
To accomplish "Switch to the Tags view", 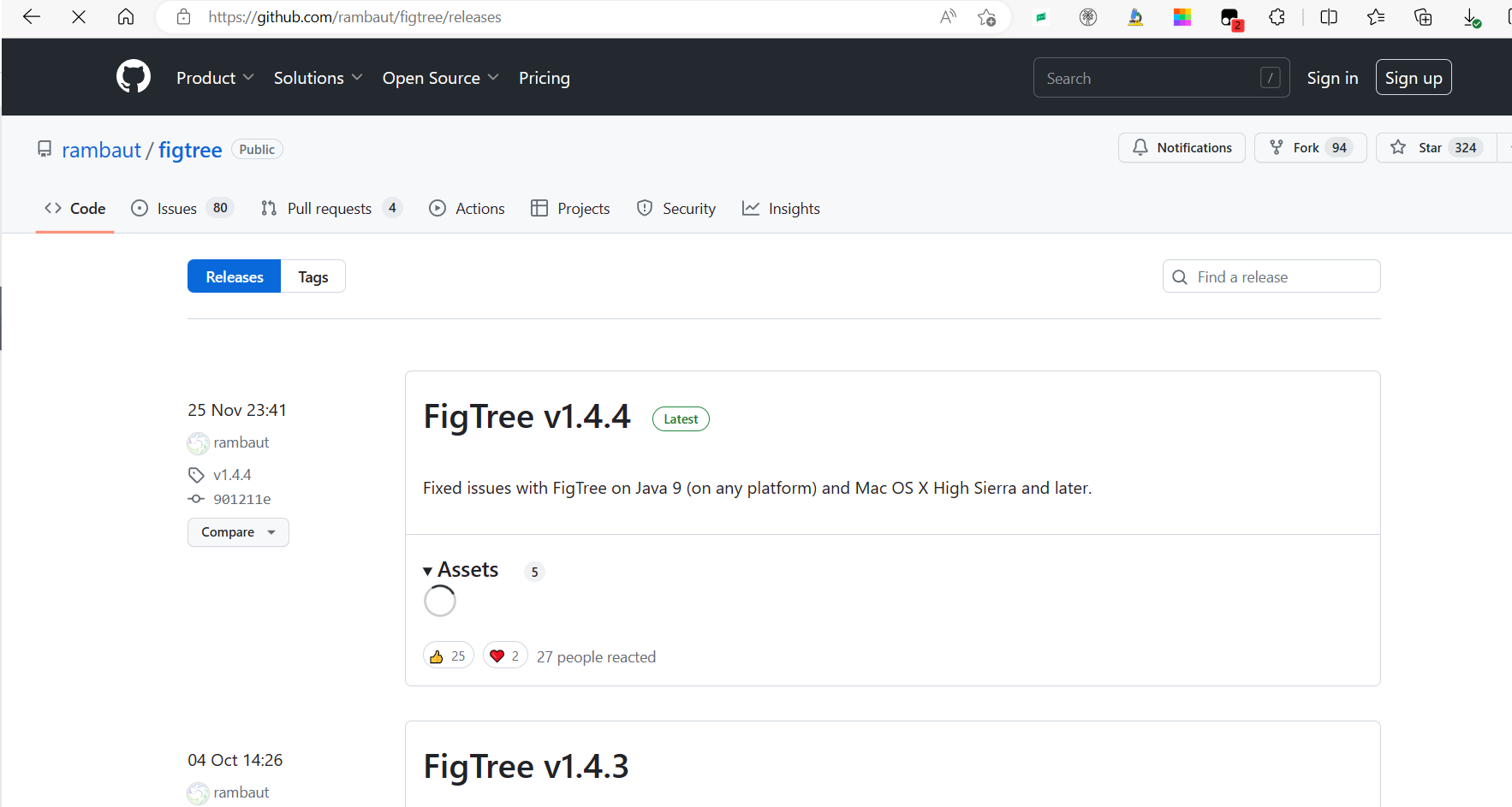I will pyautogui.click(x=313, y=276).
